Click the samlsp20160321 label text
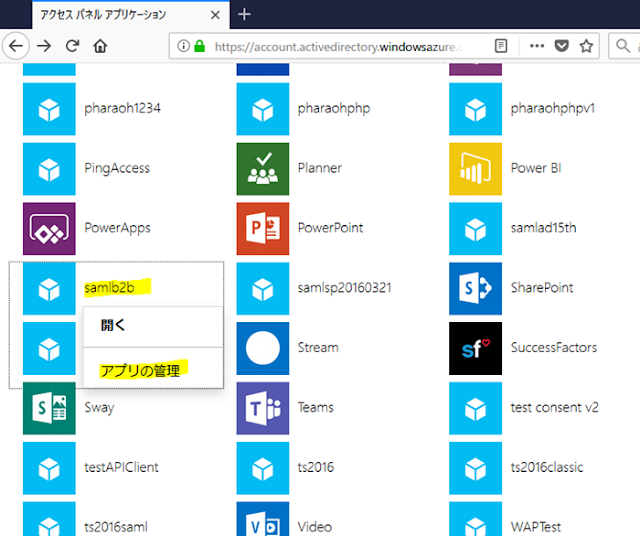640x536 pixels. point(344,288)
